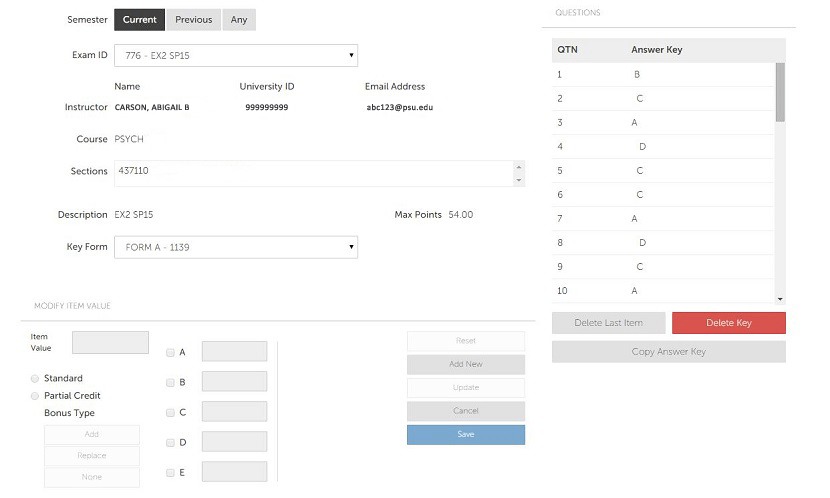This screenshot has height=498, width=830.
Task: Click the value field for answer B
Action: pos(234,382)
